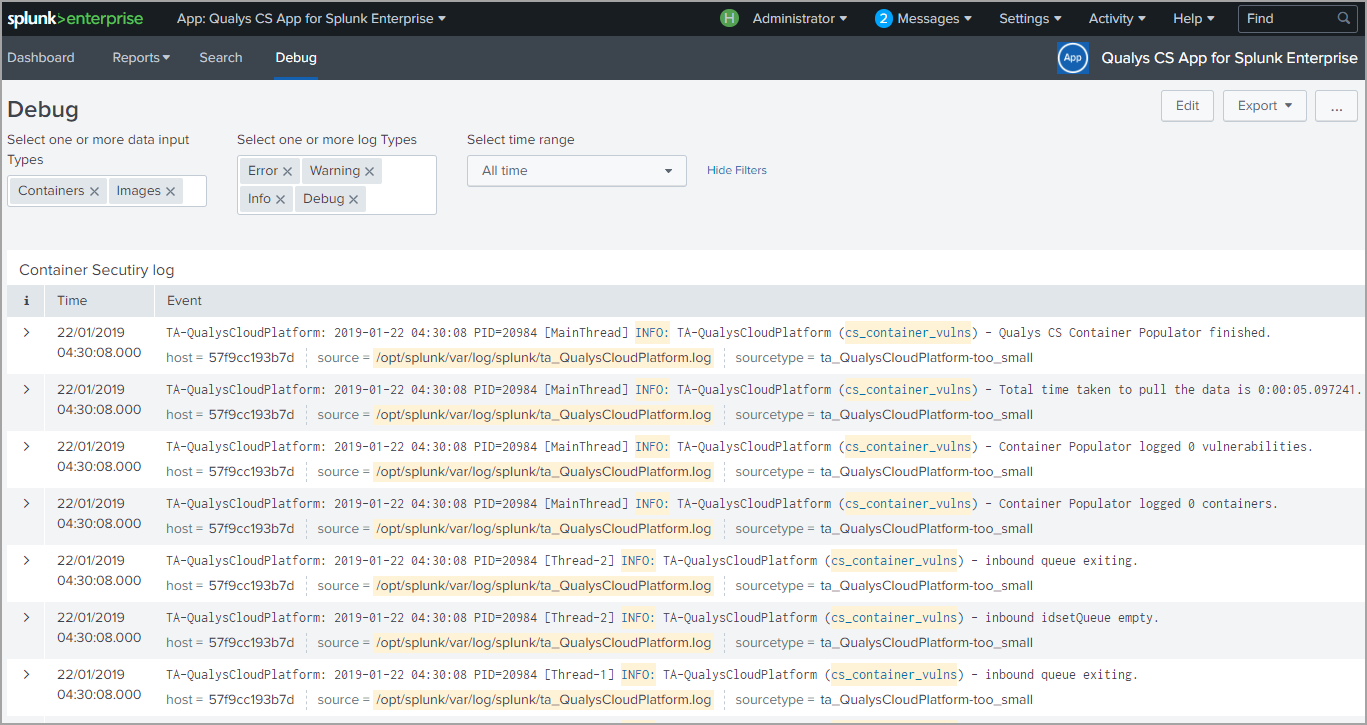
Task: Click the magnifier icon in Find box
Action: pos(1344,18)
